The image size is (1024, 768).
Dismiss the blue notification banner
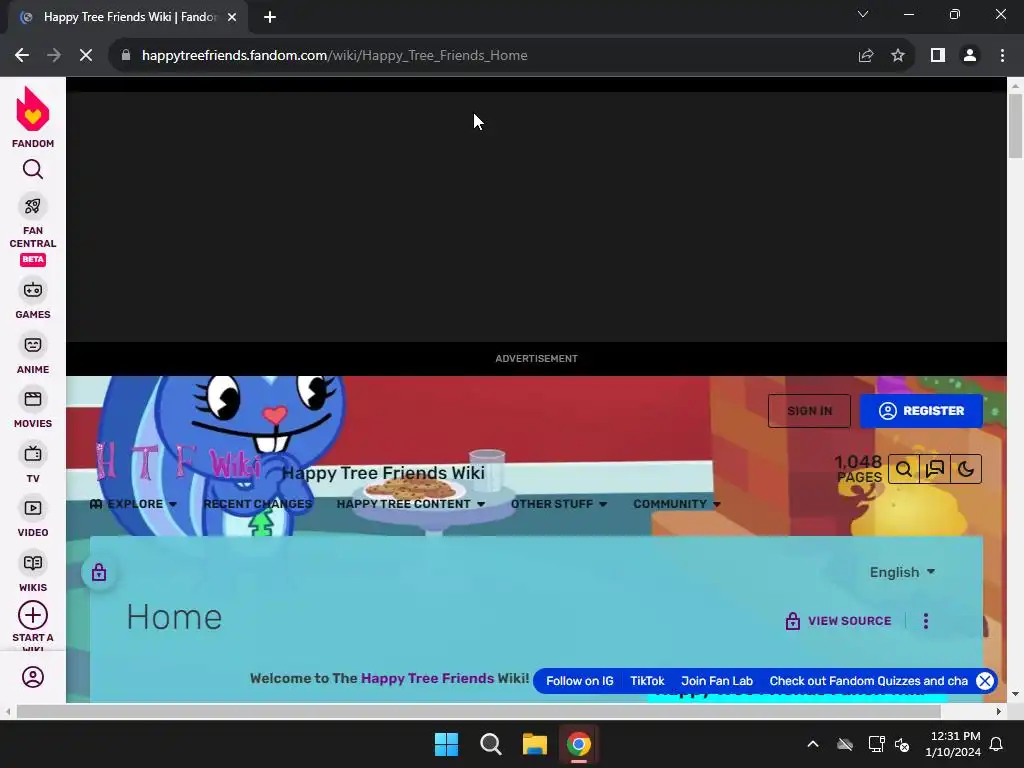(x=985, y=680)
